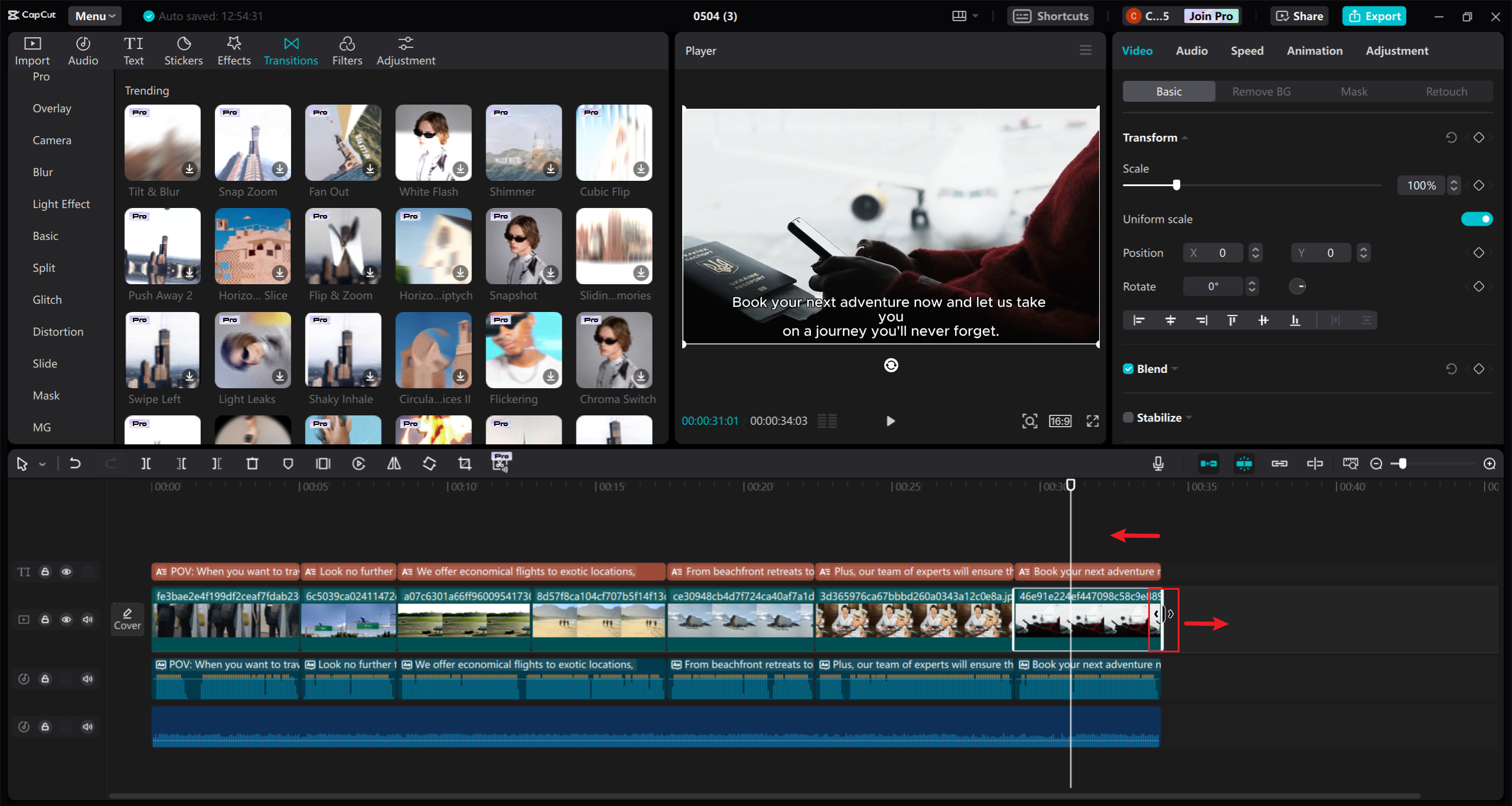Select the Stickers panel icon
Image resolution: width=1512 pixels, height=806 pixels.
(x=184, y=50)
